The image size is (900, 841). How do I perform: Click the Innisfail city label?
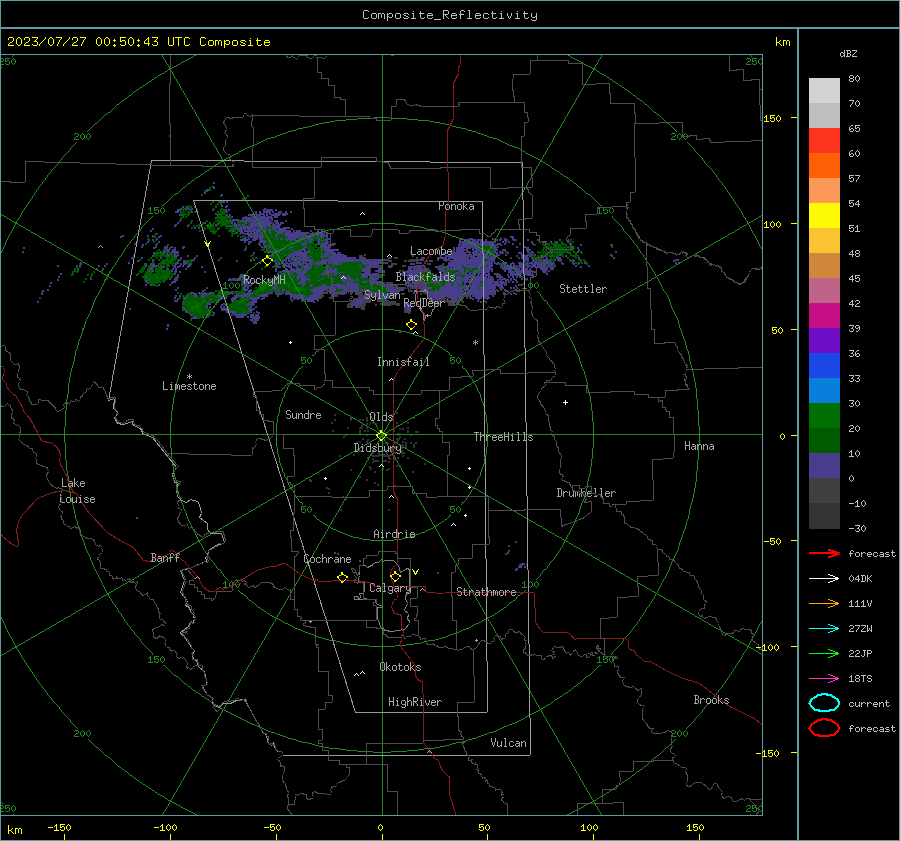point(403,362)
